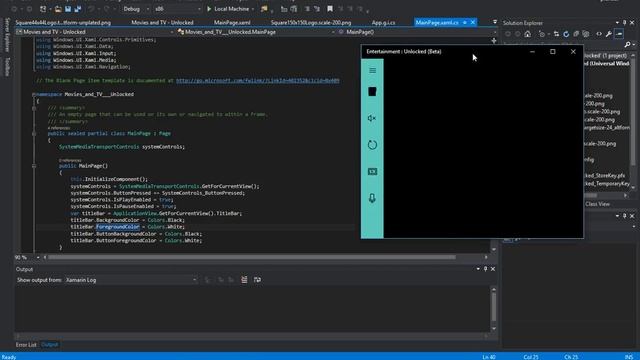Close the Output panel
Viewport: 640px width, 360px height.
pos(493,269)
